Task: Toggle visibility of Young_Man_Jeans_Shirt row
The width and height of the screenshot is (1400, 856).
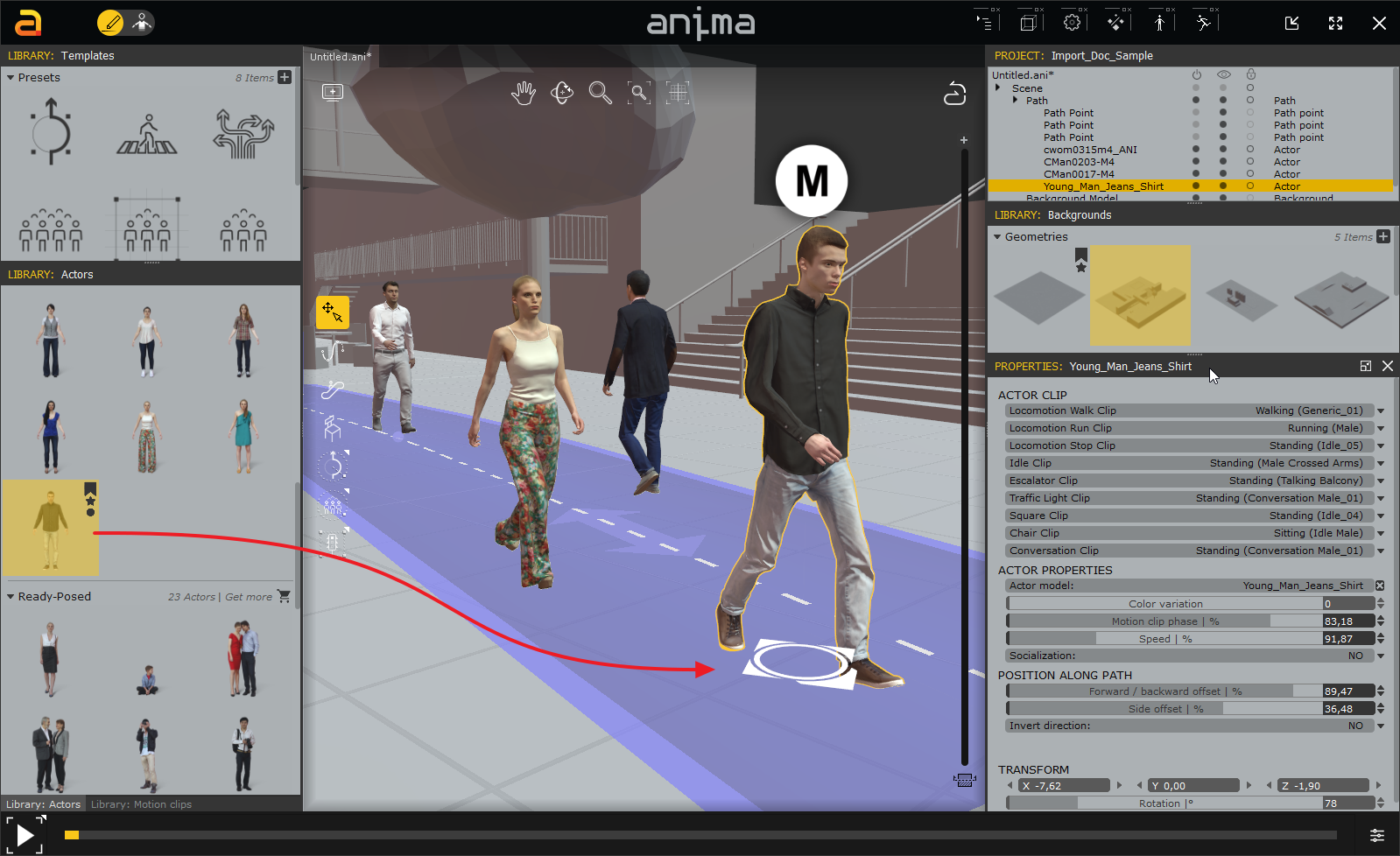Action: click(x=1223, y=186)
